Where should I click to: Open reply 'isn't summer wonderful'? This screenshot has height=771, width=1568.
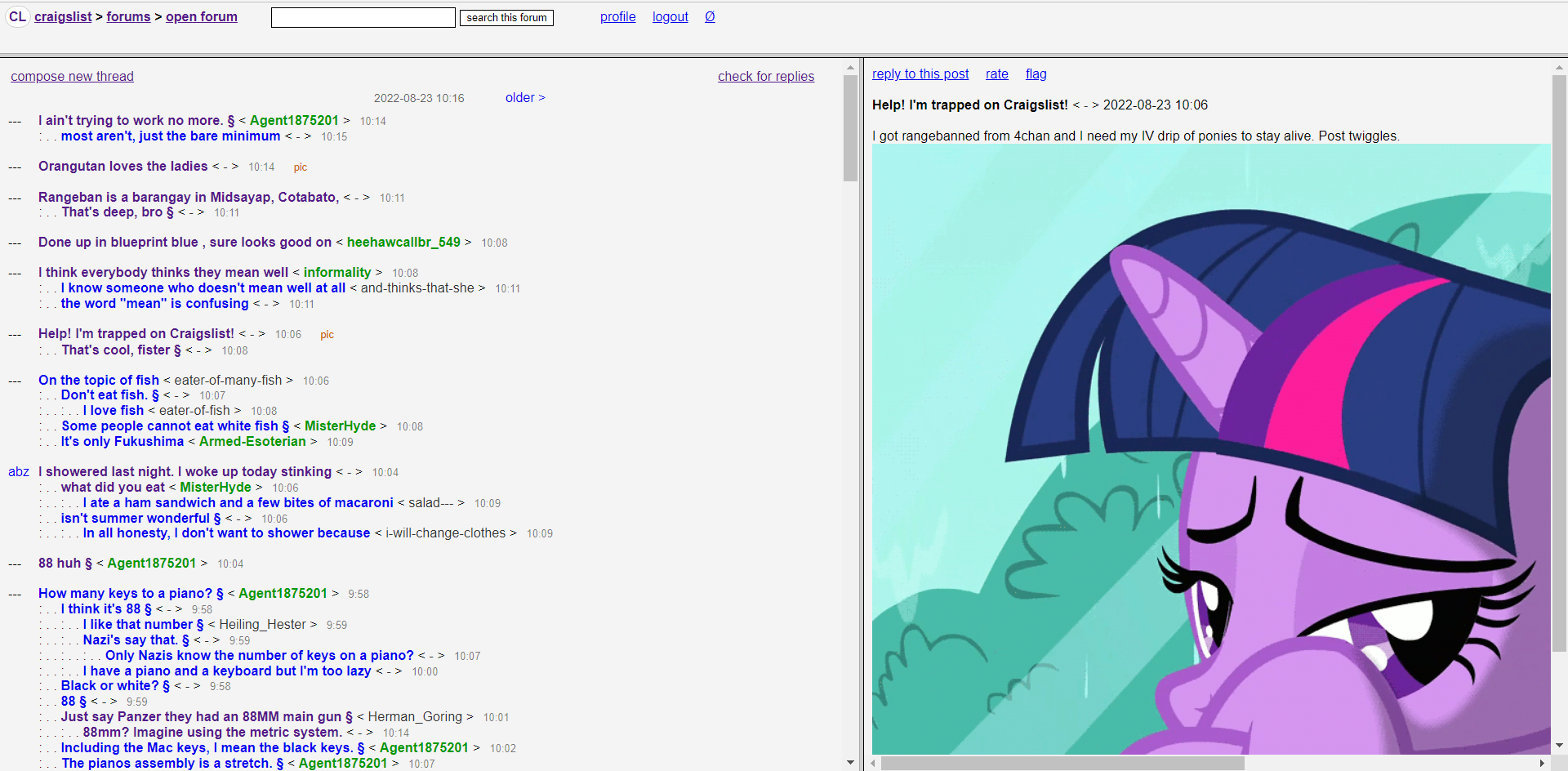click(140, 518)
